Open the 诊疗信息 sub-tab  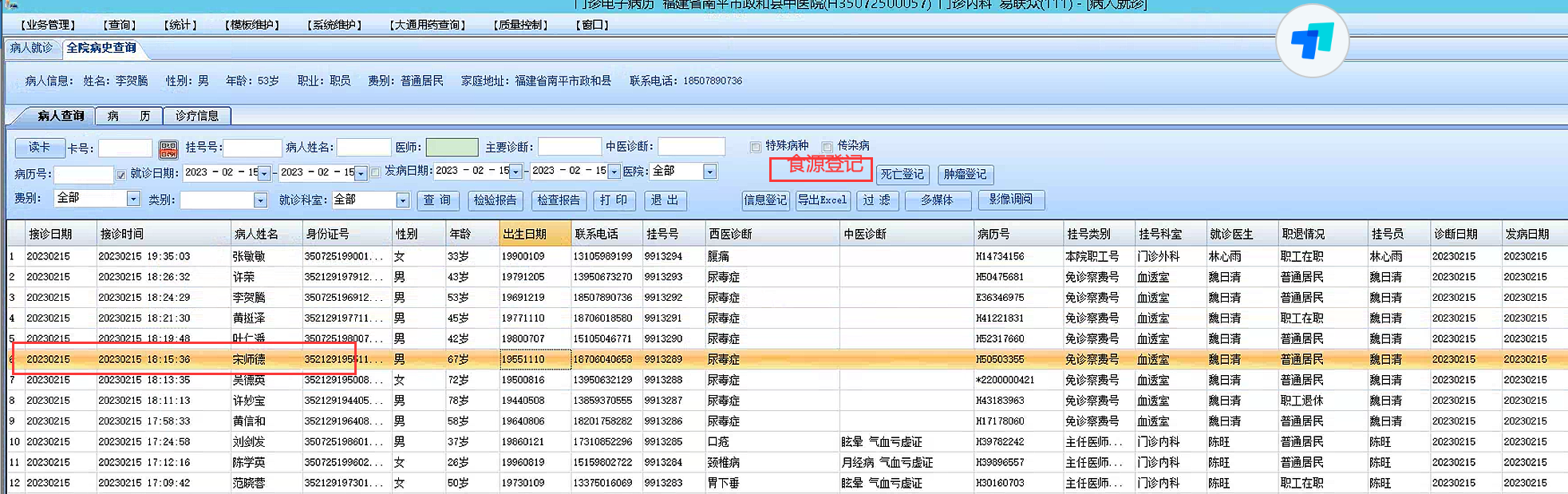pos(197,116)
